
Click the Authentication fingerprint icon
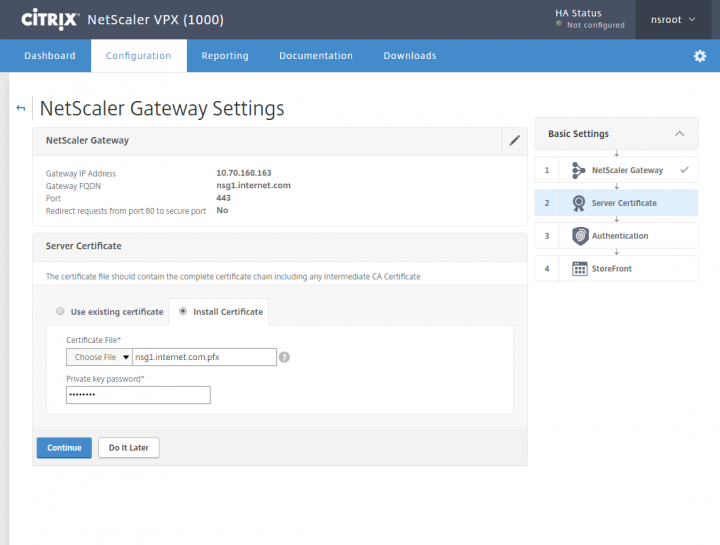click(x=579, y=236)
